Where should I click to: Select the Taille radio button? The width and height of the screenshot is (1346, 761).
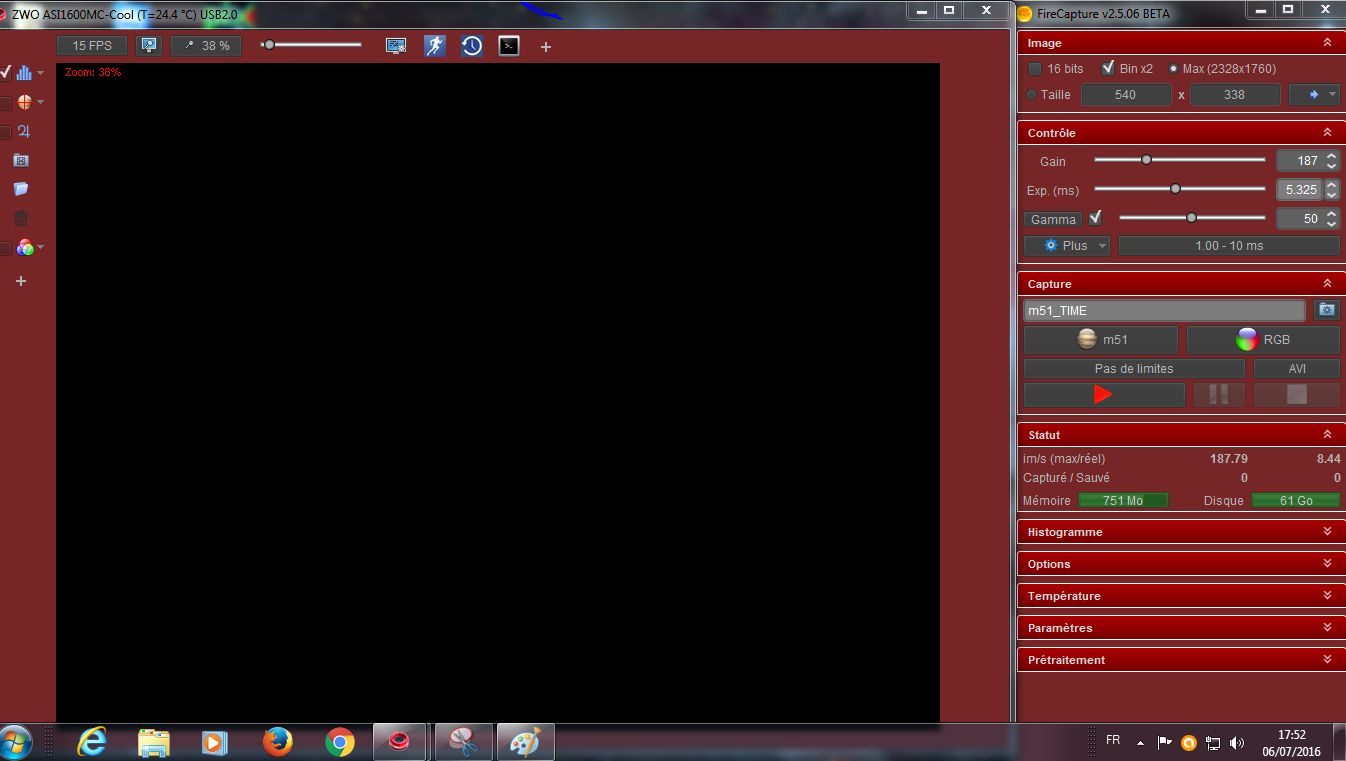click(1031, 94)
